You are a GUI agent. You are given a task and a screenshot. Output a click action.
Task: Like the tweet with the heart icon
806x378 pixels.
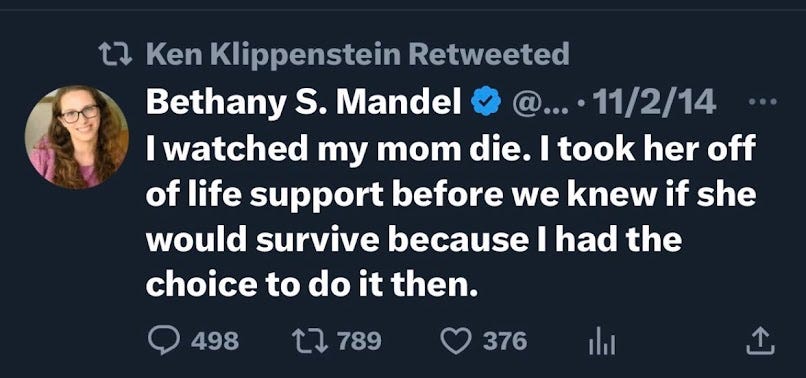click(x=456, y=341)
